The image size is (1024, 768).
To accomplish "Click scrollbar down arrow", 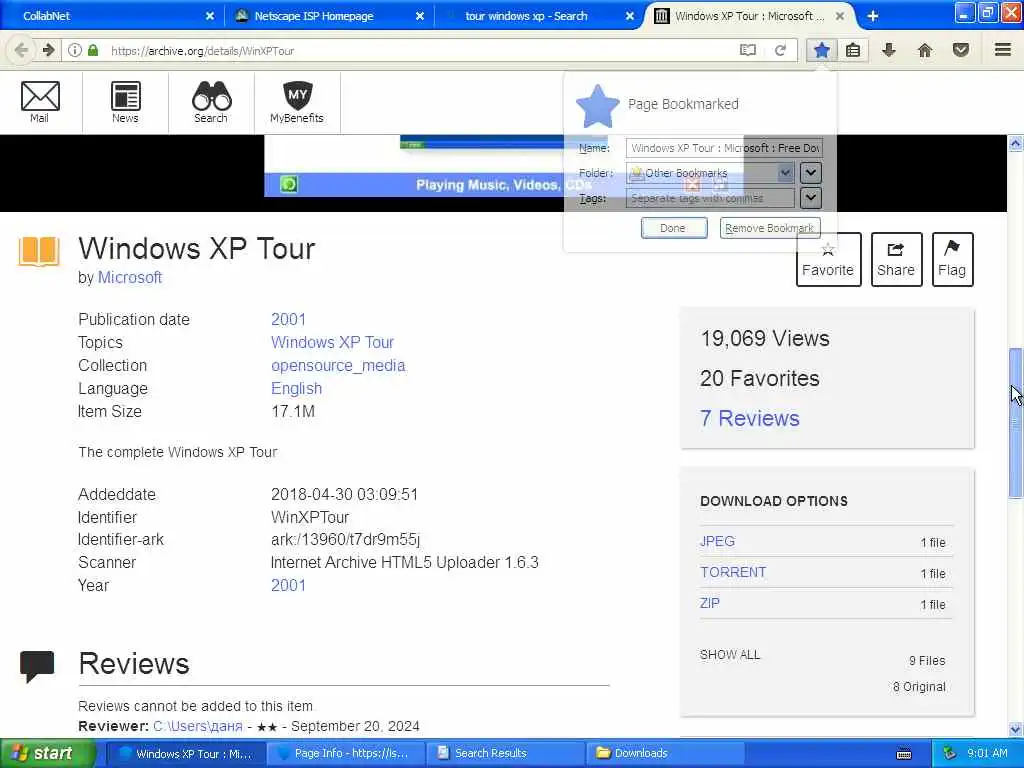I will (1016, 729).
